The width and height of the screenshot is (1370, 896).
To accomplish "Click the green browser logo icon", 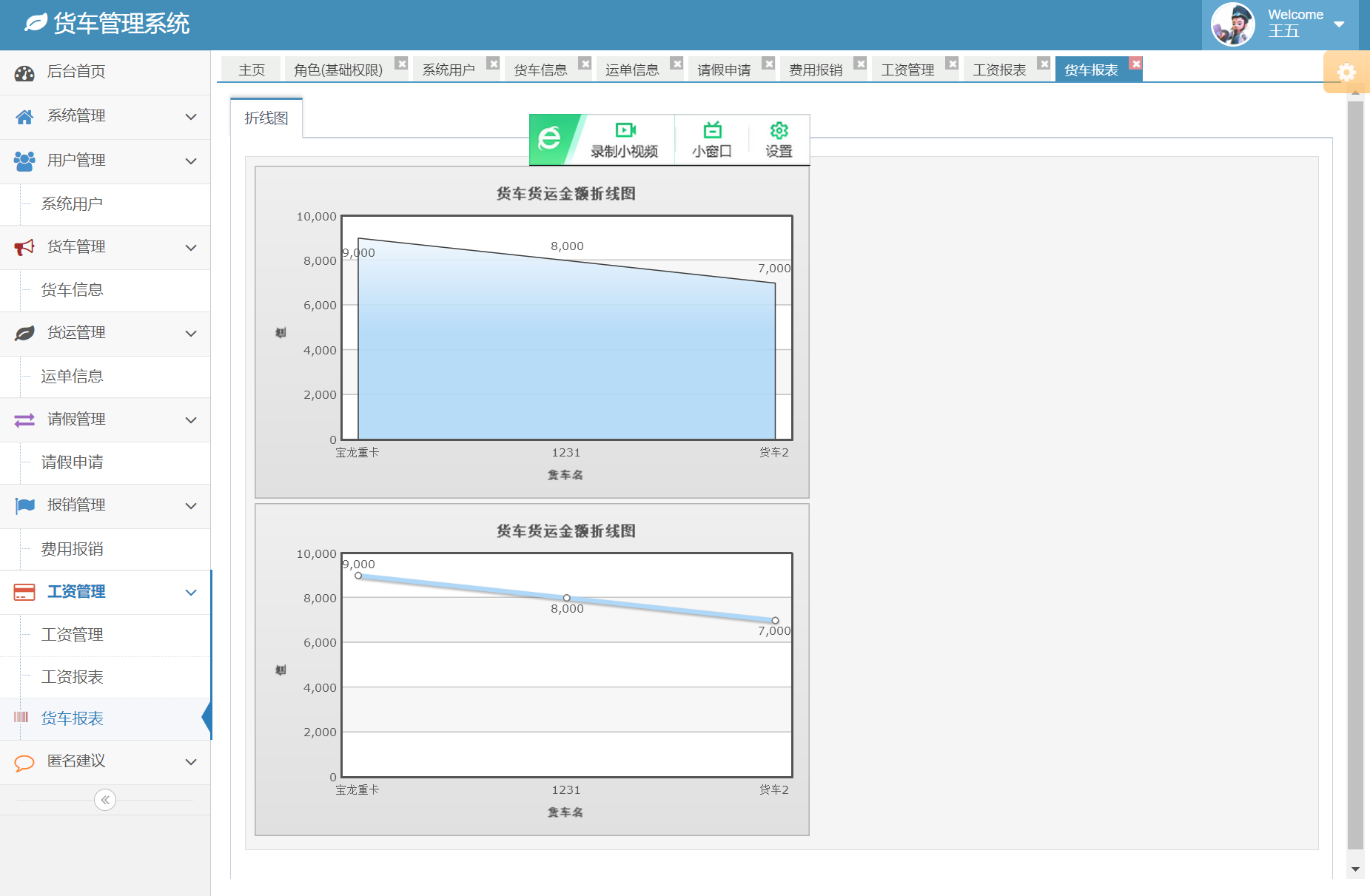I will [x=549, y=139].
